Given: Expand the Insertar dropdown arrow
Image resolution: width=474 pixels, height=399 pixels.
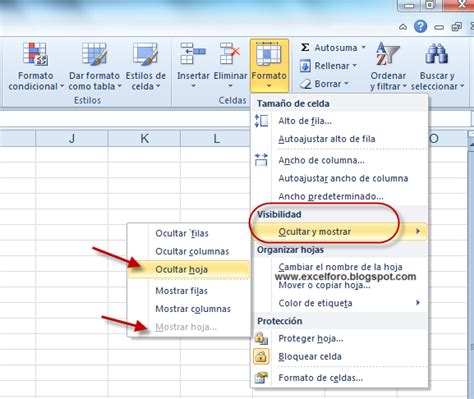Looking at the screenshot, I should tap(193, 86).
